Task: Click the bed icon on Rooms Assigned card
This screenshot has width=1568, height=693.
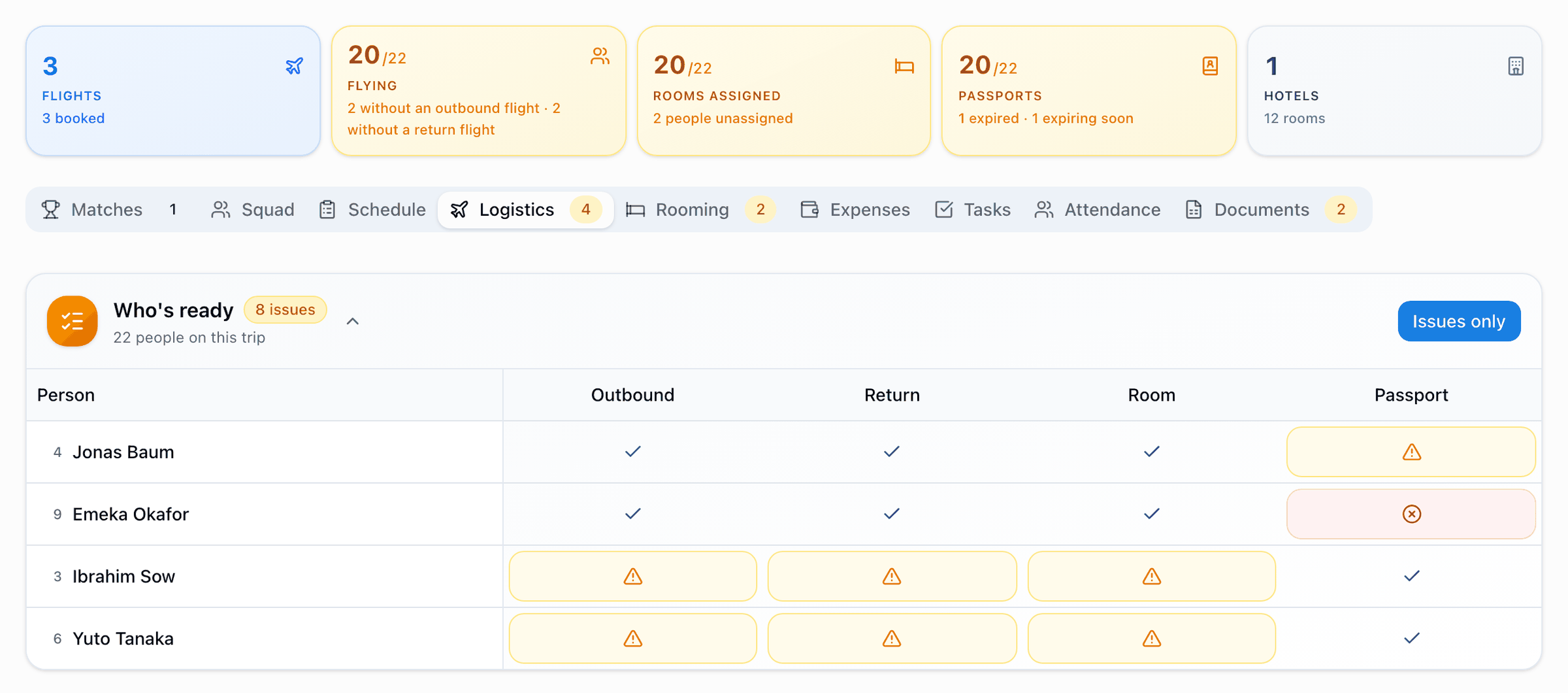Action: click(904, 66)
